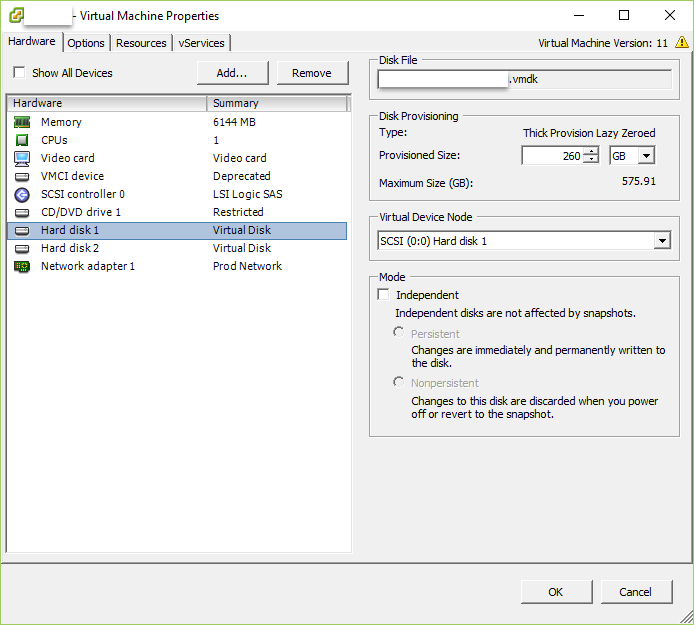Click the SCSI controller 0 icon

[22, 195]
